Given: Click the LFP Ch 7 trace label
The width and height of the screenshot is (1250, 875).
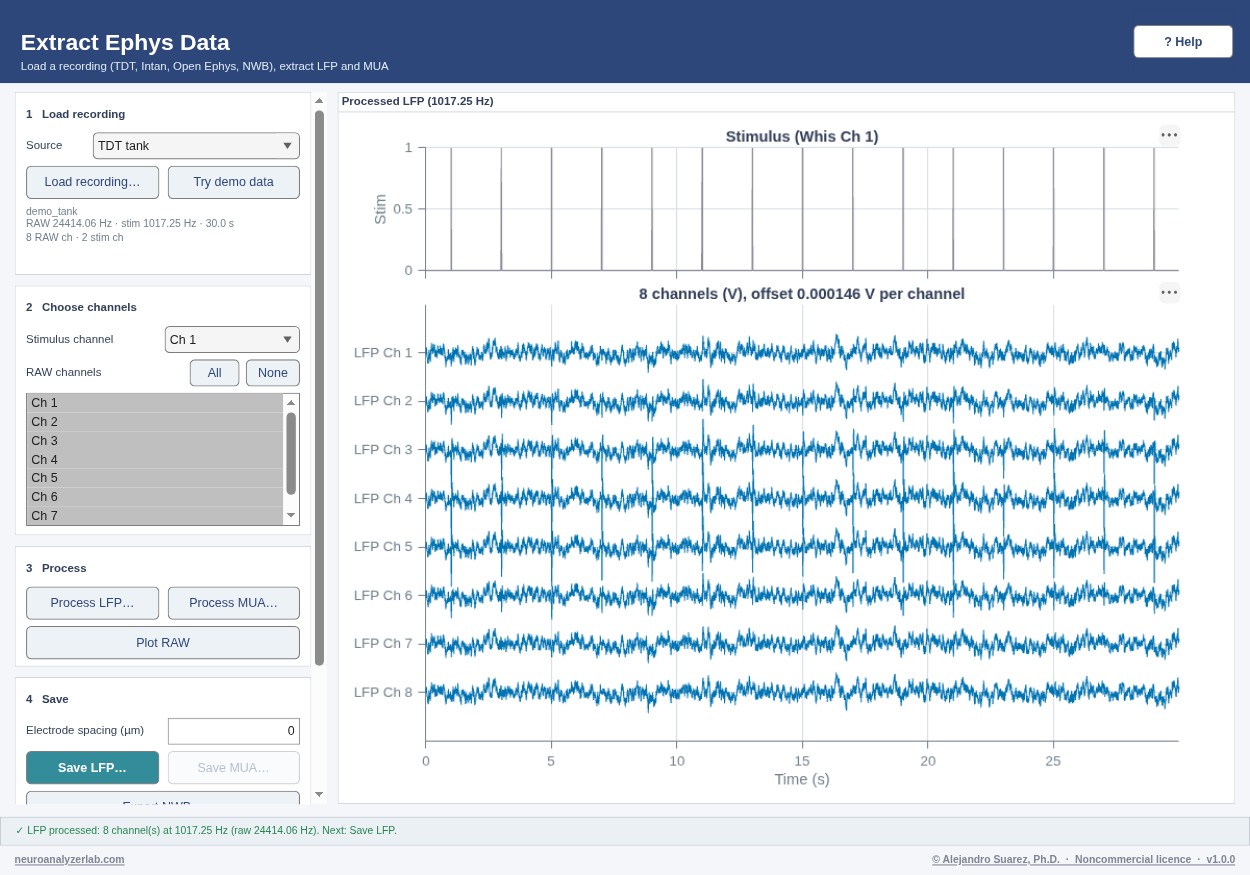Looking at the screenshot, I should pyautogui.click(x=383, y=643).
